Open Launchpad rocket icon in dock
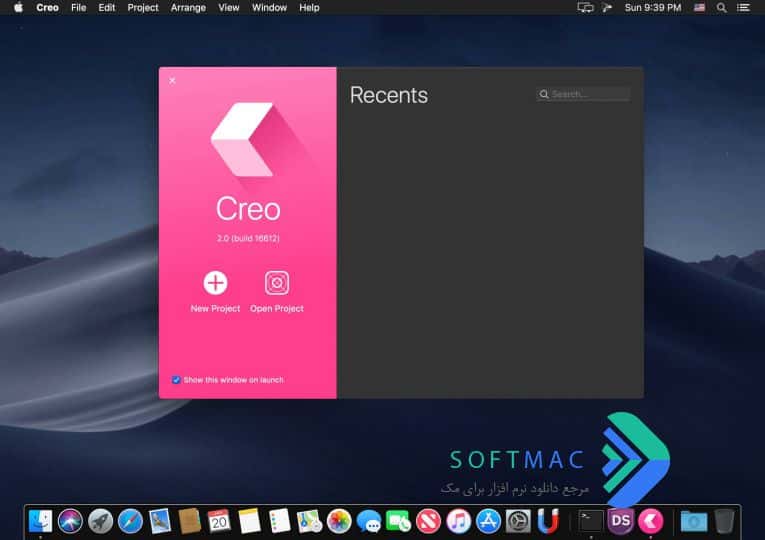Image resolution: width=765 pixels, height=540 pixels. point(101,520)
